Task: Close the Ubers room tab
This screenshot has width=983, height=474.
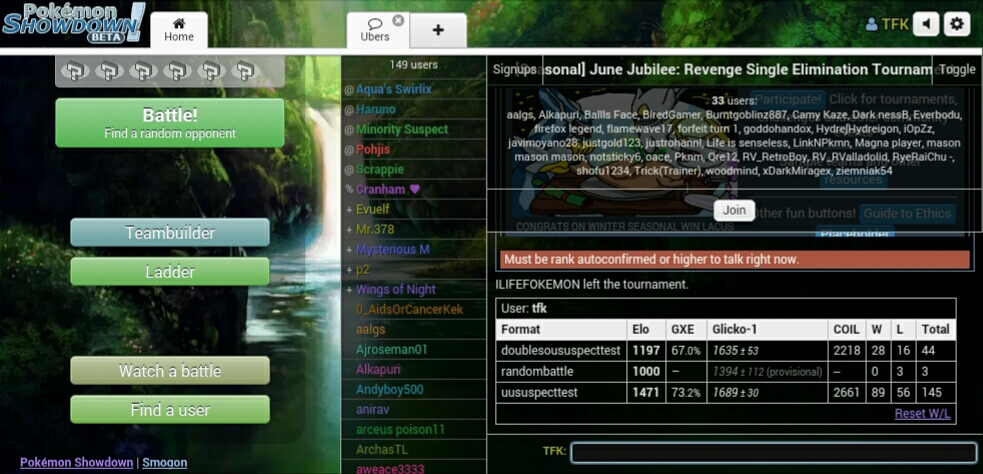Action: point(398,21)
